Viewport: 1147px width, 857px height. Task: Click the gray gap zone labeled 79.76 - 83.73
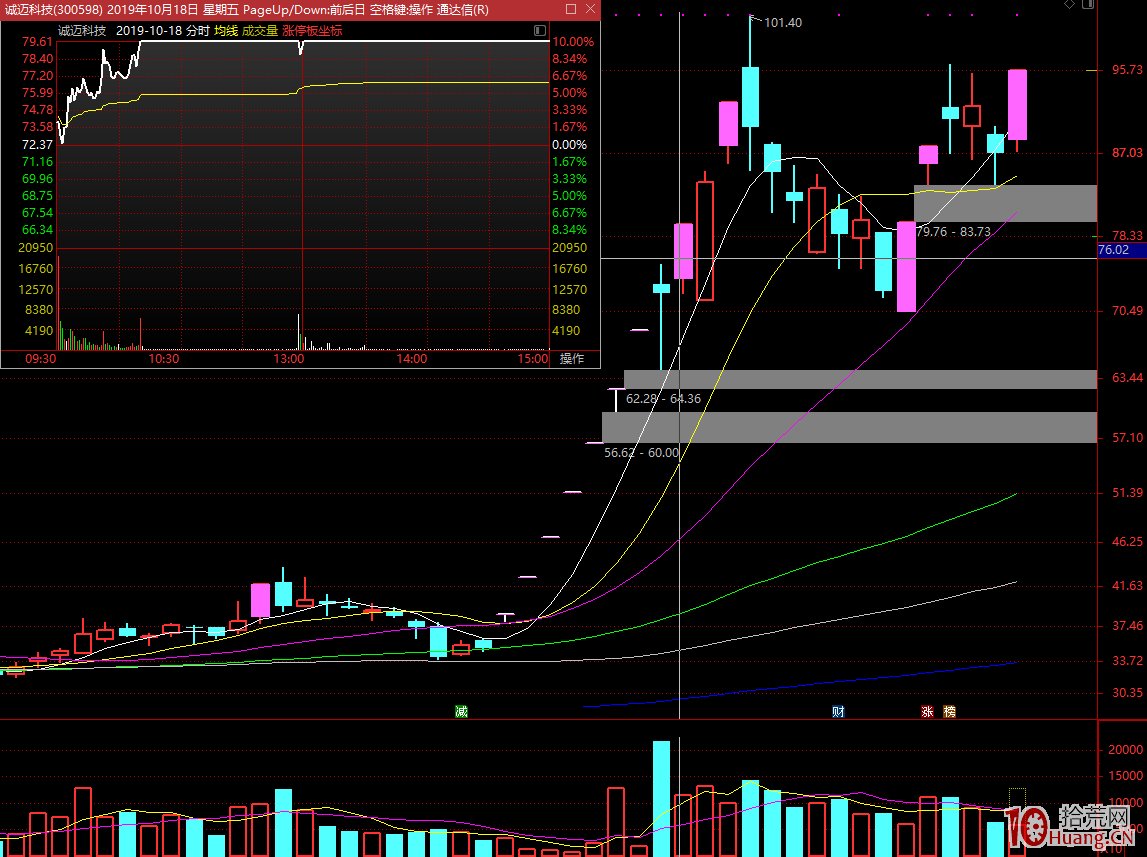point(1005,203)
